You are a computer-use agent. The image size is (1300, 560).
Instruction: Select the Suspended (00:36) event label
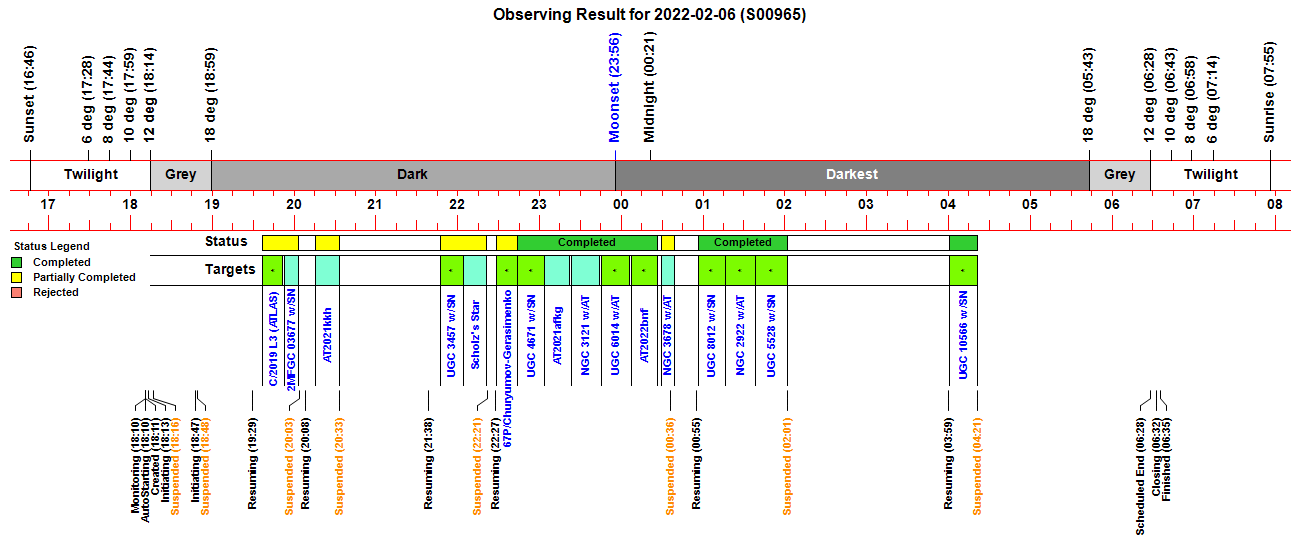point(670,466)
